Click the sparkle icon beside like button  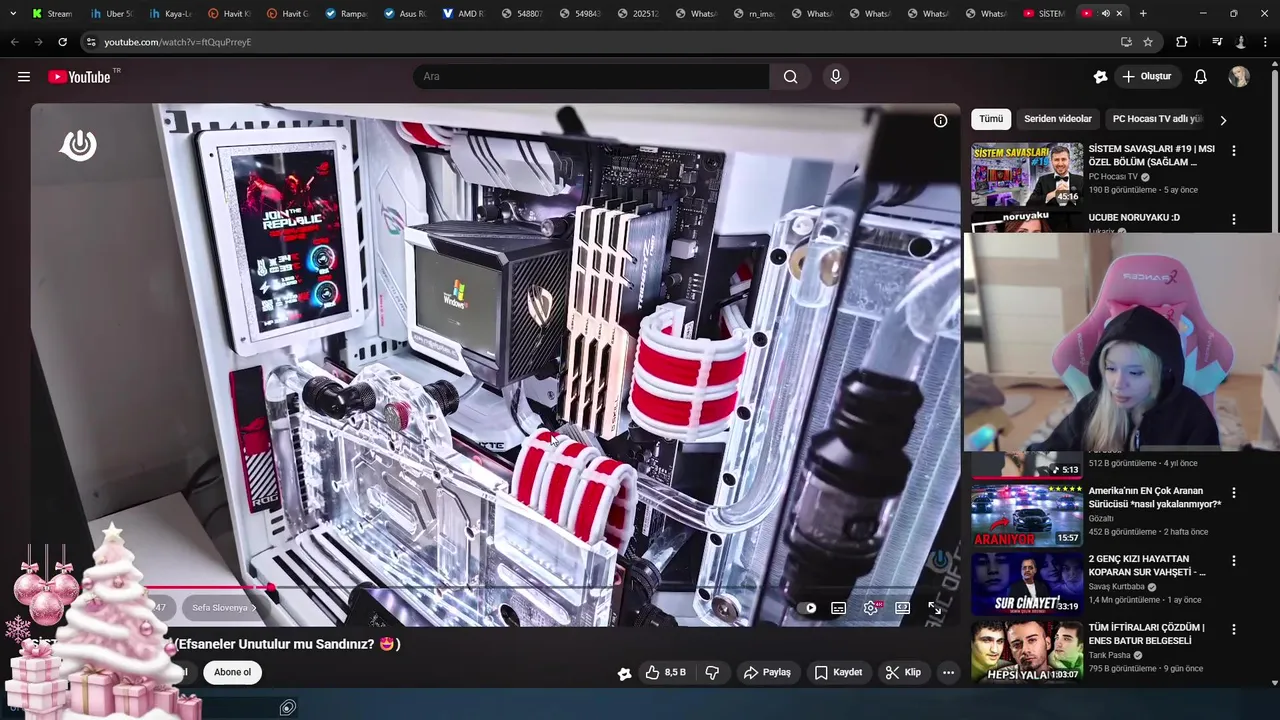(x=624, y=673)
